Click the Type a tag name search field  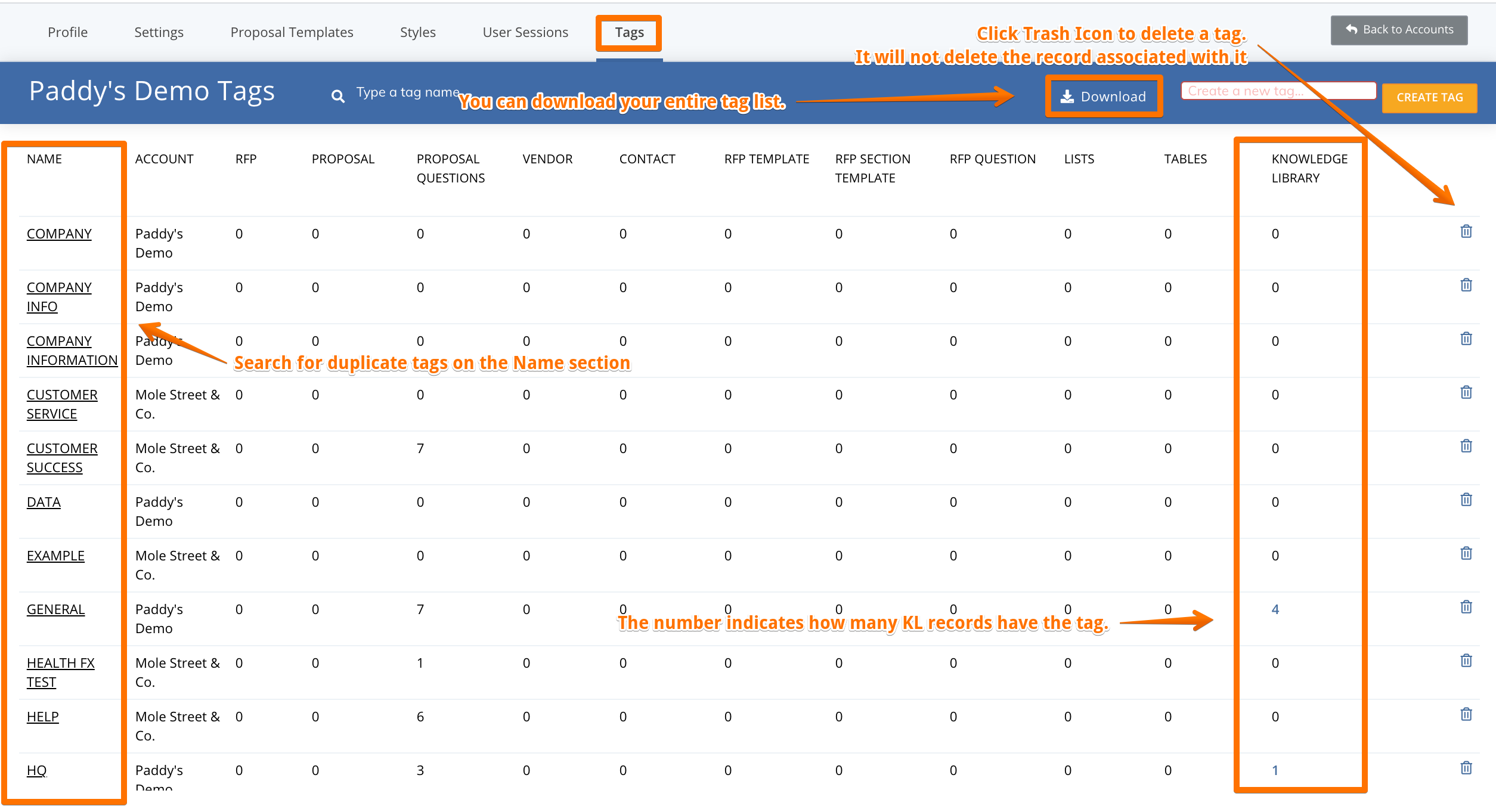click(408, 92)
